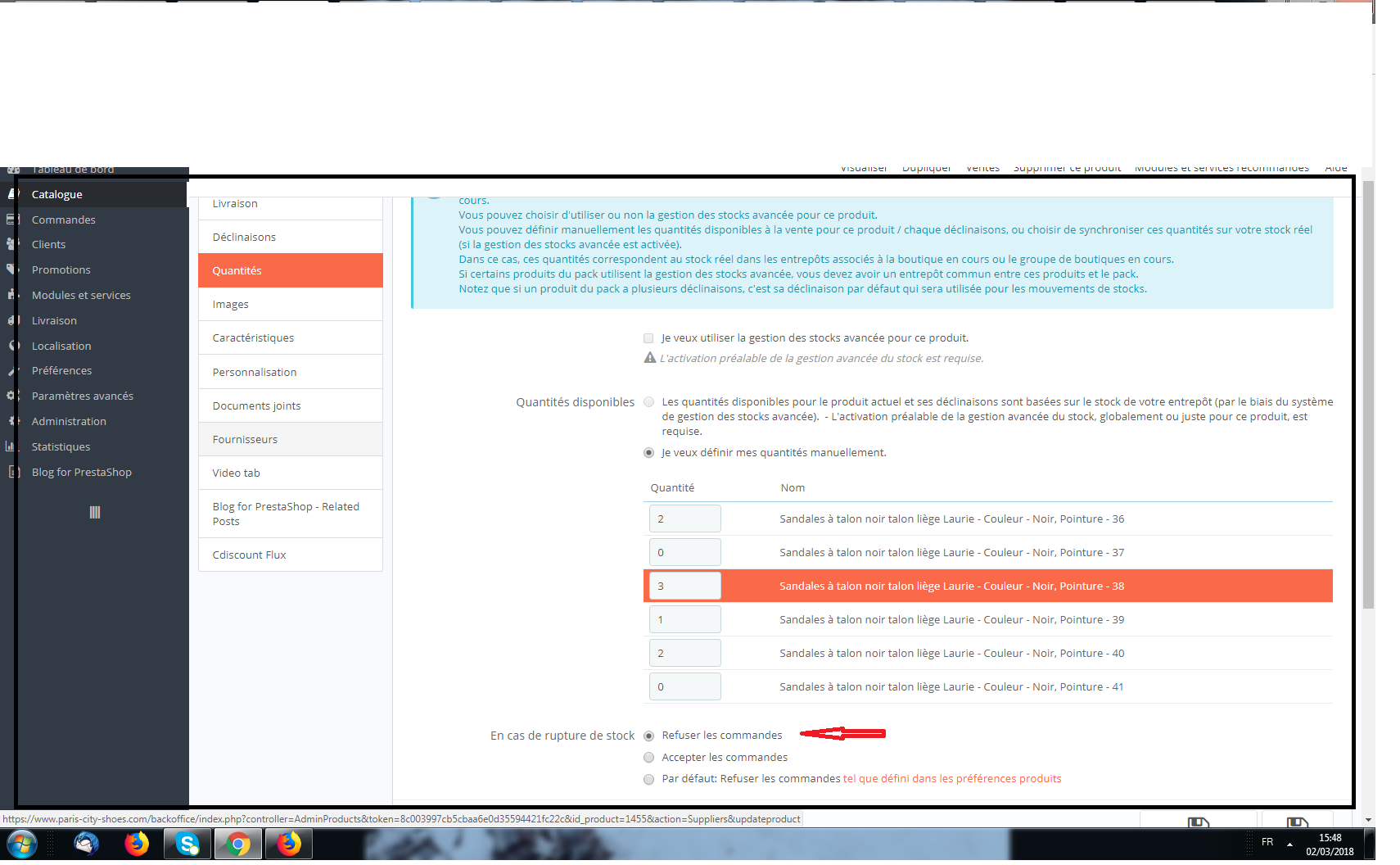Open the préférences produits link
Viewport: 1400px width, 865px height.
point(952,779)
